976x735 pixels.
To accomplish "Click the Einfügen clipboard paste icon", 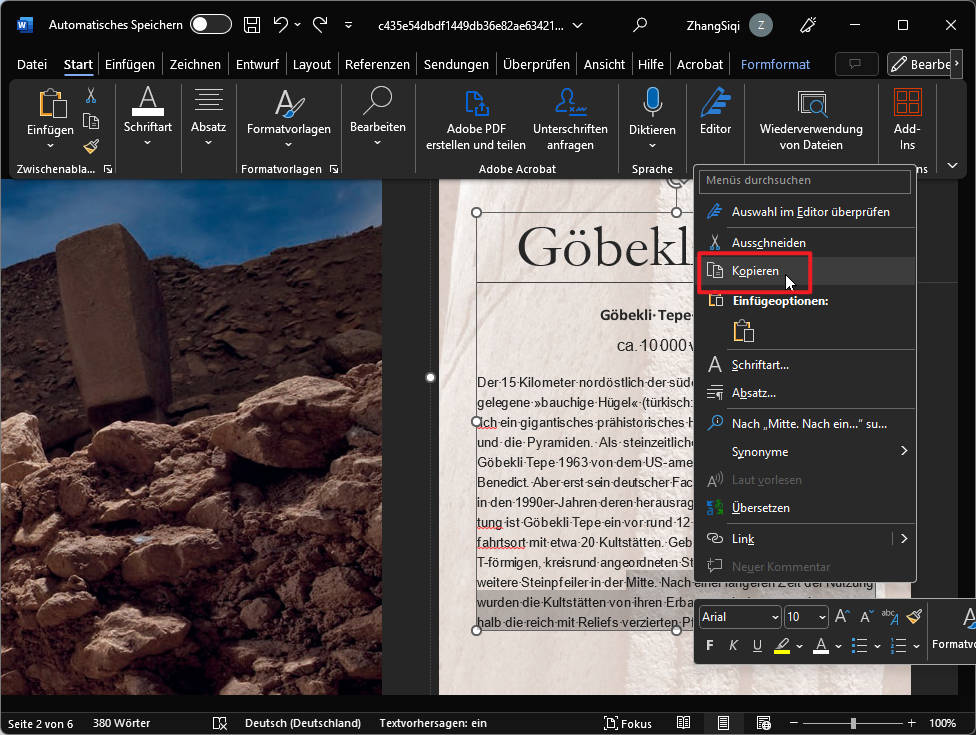I will [x=52, y=103].
